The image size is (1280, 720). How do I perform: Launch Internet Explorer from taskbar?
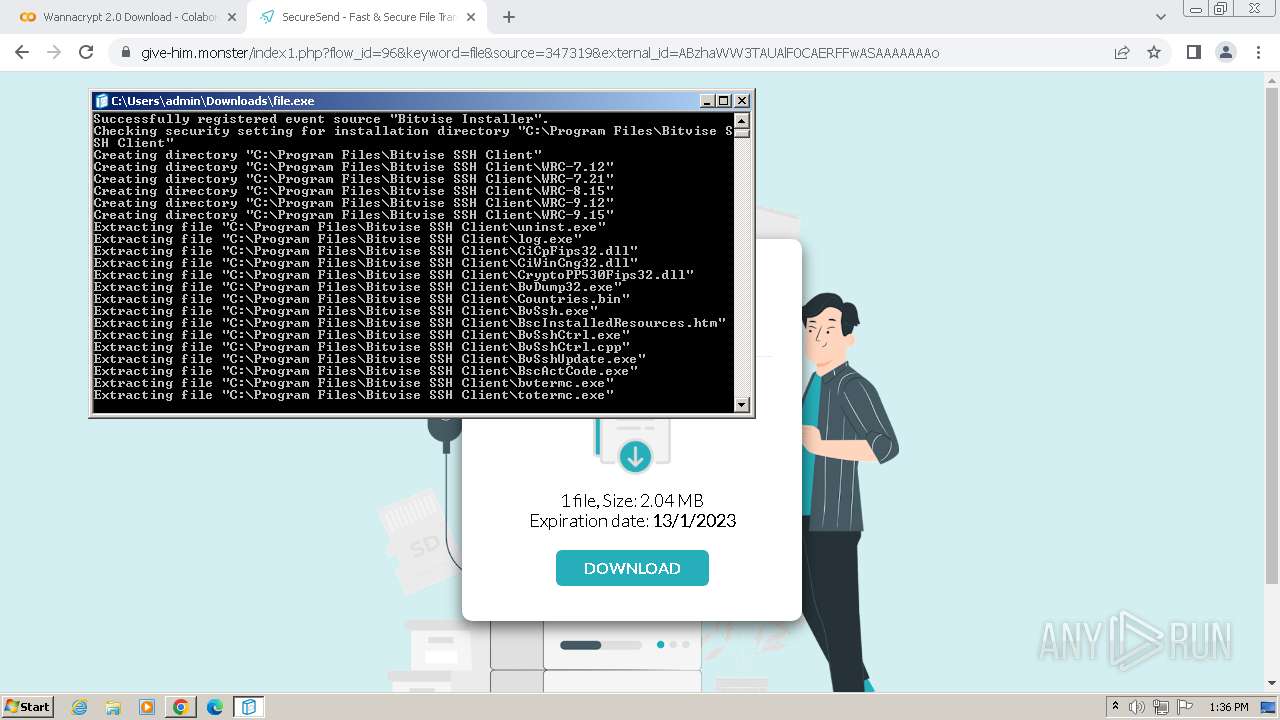(79, 707)
